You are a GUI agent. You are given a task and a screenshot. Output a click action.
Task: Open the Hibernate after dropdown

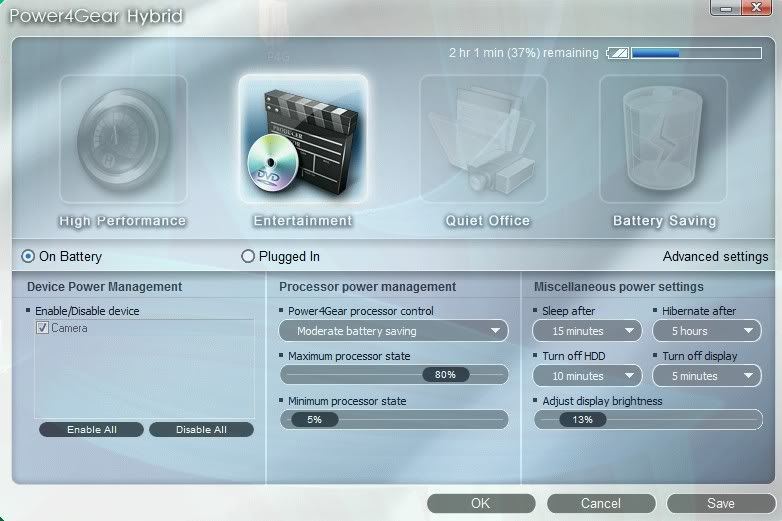(x=707, y=331)
